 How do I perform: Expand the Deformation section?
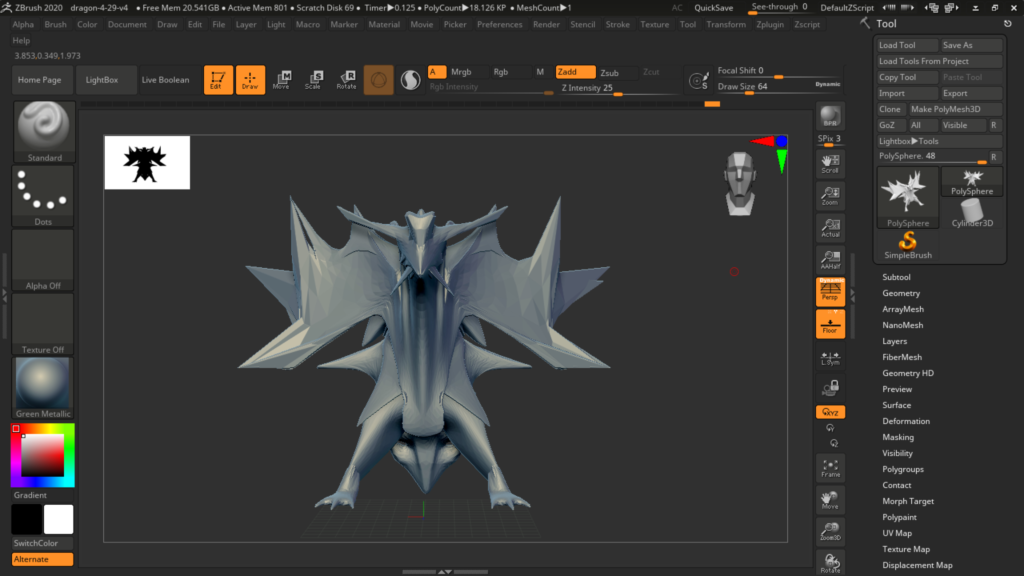coord(905,421)
